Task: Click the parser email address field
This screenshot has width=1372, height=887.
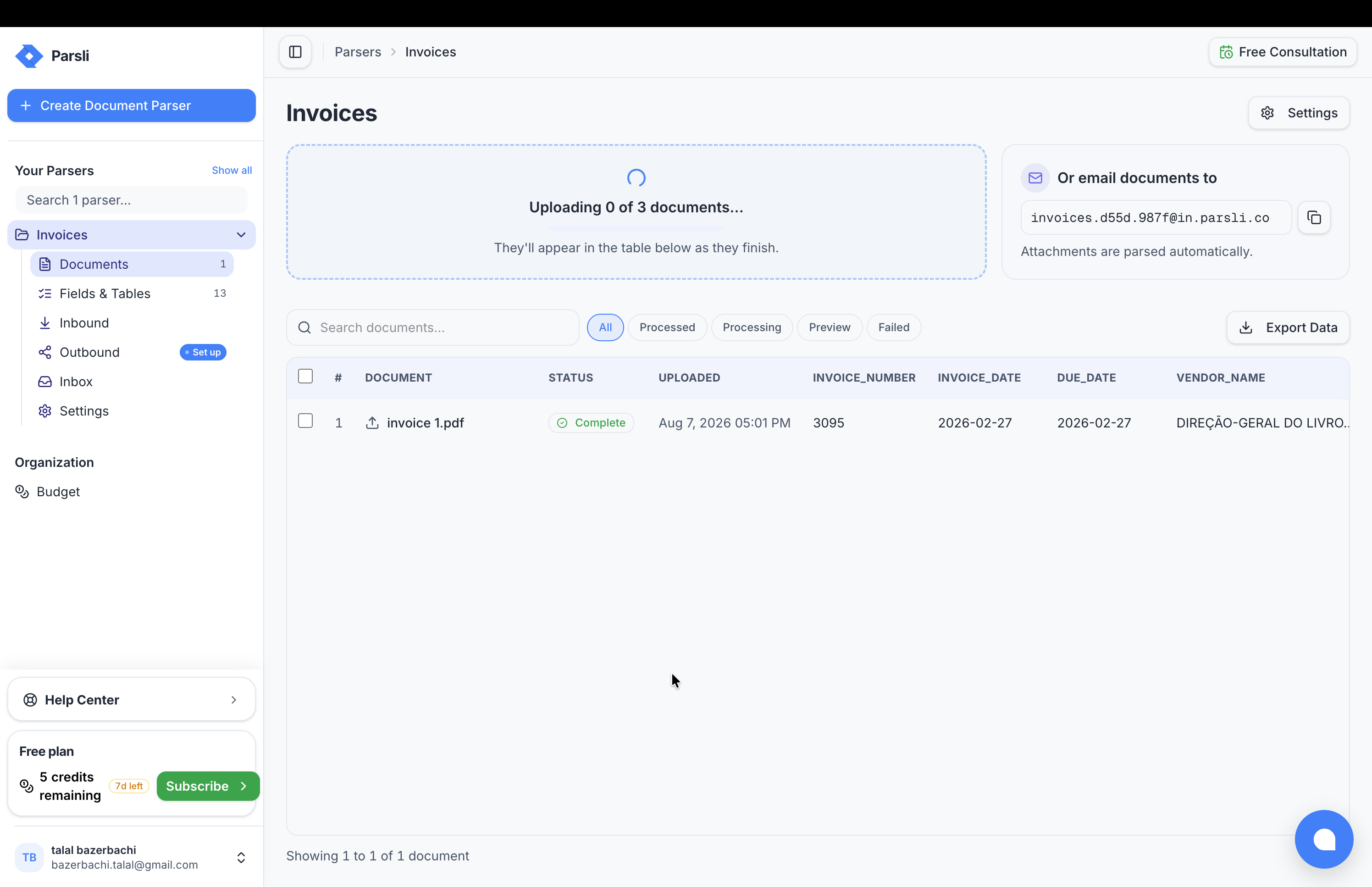Action: point(1156,218)
